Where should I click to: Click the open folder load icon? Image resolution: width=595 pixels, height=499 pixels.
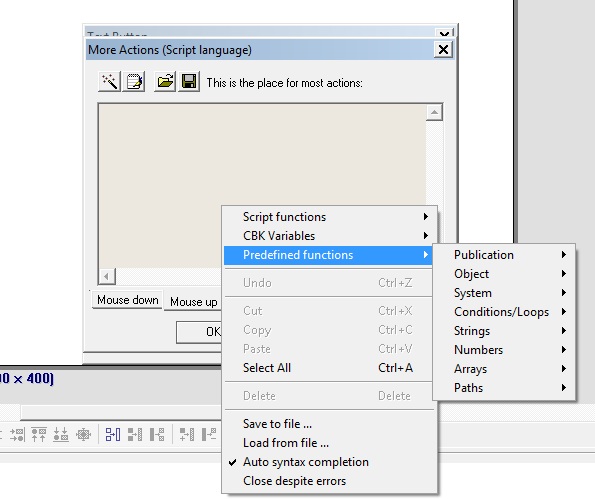(165, 81)
